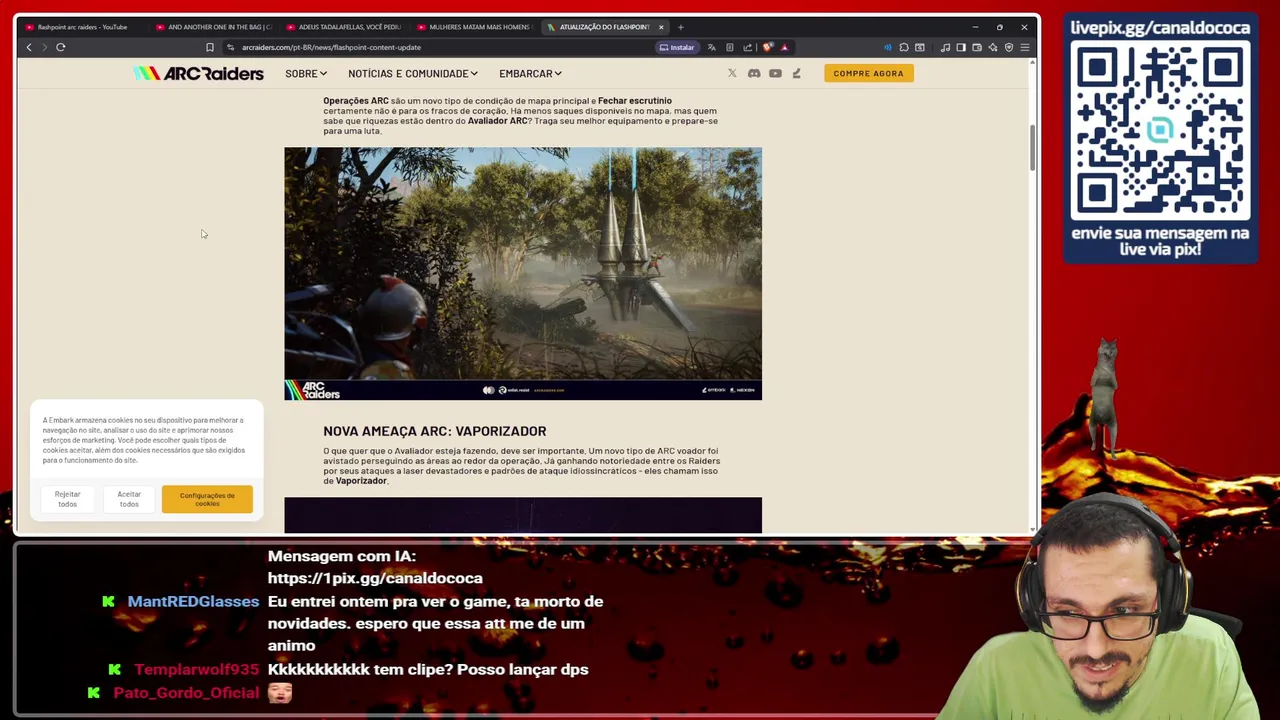The image size is (1280, 720).
Task: Switch to 'AND ANOTHER ONE IN THE BAG' tab
Action: tap(215, 27)
